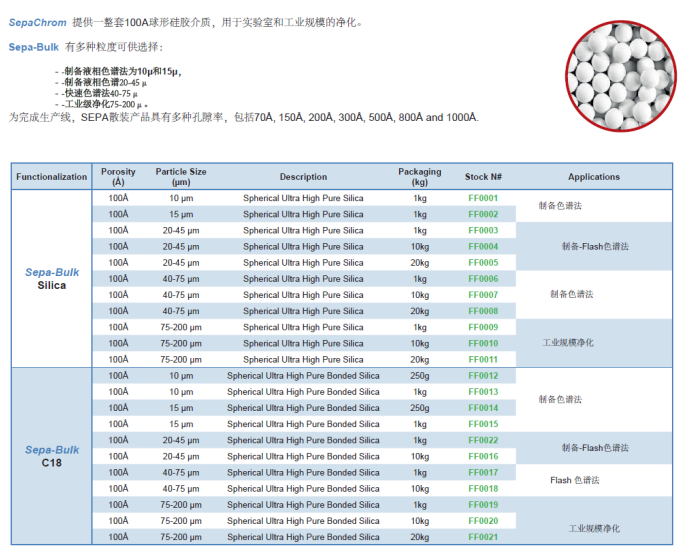Open stock number FF0016
The height and width of the screenshot is (553, 684).
coord(483,456)
